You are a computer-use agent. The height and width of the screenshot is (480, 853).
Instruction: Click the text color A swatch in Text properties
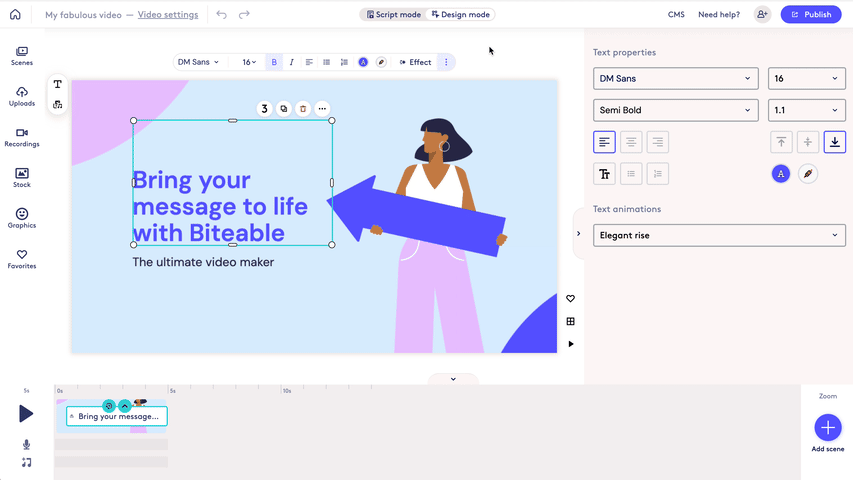click(x=781, y=174)
